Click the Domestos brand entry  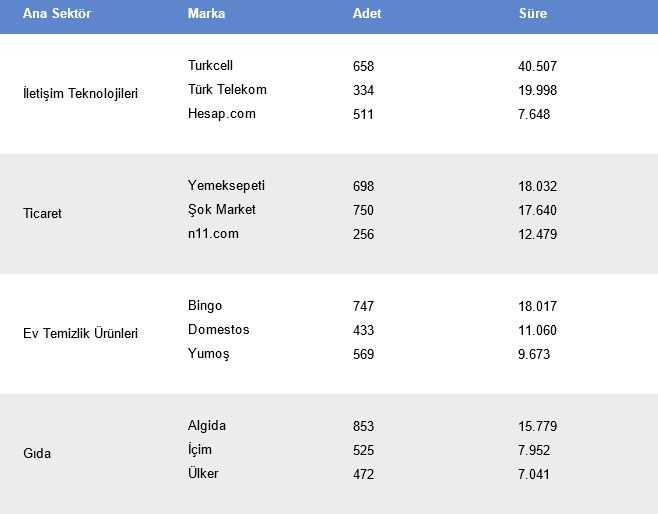pyautogui.click(x=219, y=329)
